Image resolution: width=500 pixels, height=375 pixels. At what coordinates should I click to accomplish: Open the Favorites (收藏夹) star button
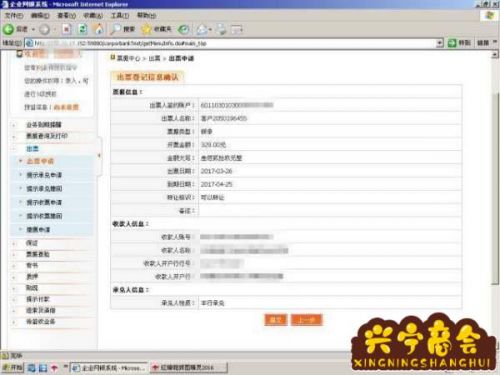pyautogui.click(x=156, y=29)
